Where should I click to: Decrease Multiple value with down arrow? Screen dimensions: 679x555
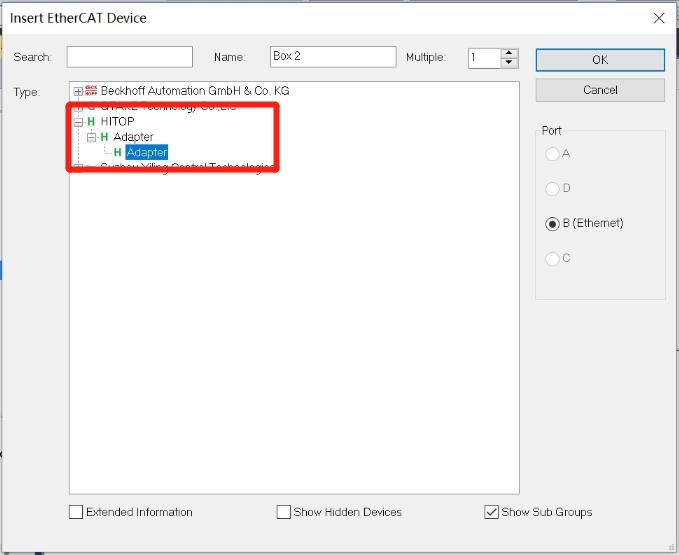tap(509, 63)
